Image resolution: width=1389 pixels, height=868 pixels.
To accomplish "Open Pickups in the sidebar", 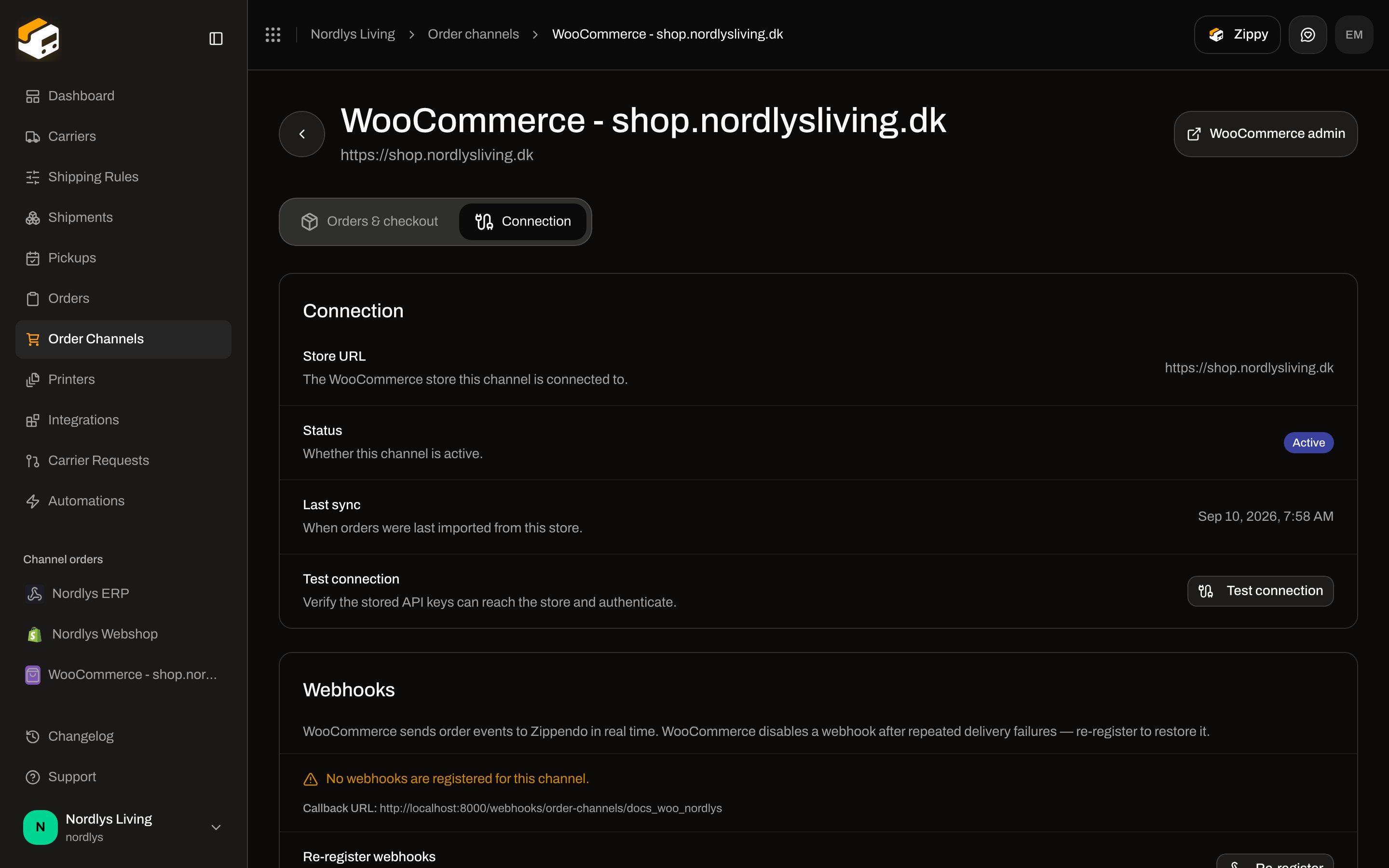I will point(123,258).
